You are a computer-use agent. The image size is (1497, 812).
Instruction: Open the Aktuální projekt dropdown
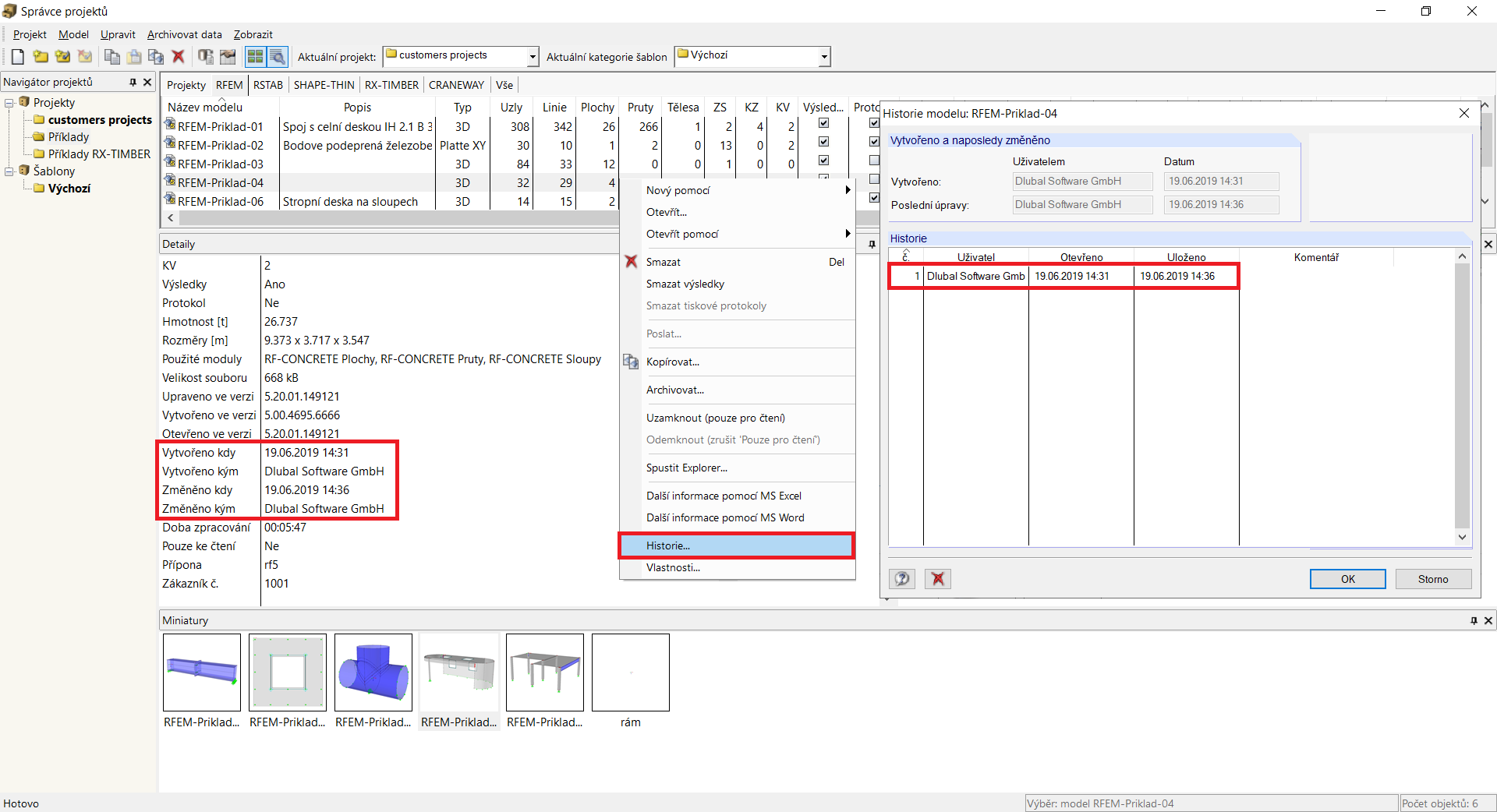(x=533, y=56)
